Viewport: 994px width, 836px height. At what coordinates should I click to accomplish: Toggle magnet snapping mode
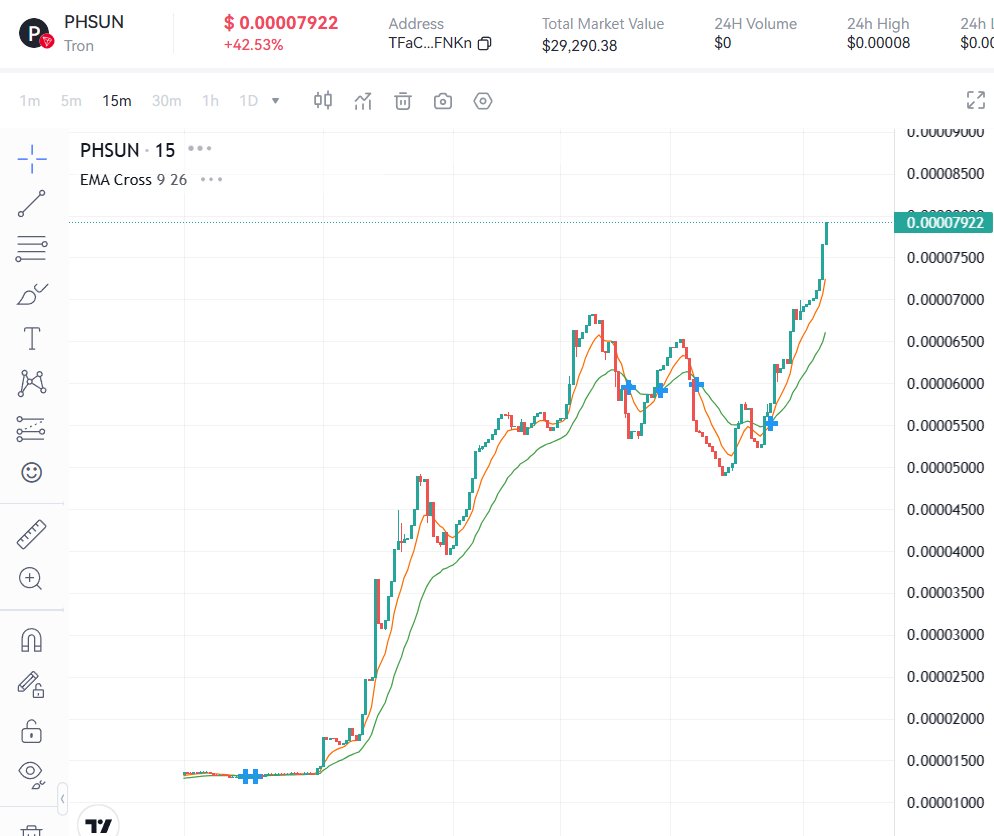pyautogui.click(x=31, y=639)
